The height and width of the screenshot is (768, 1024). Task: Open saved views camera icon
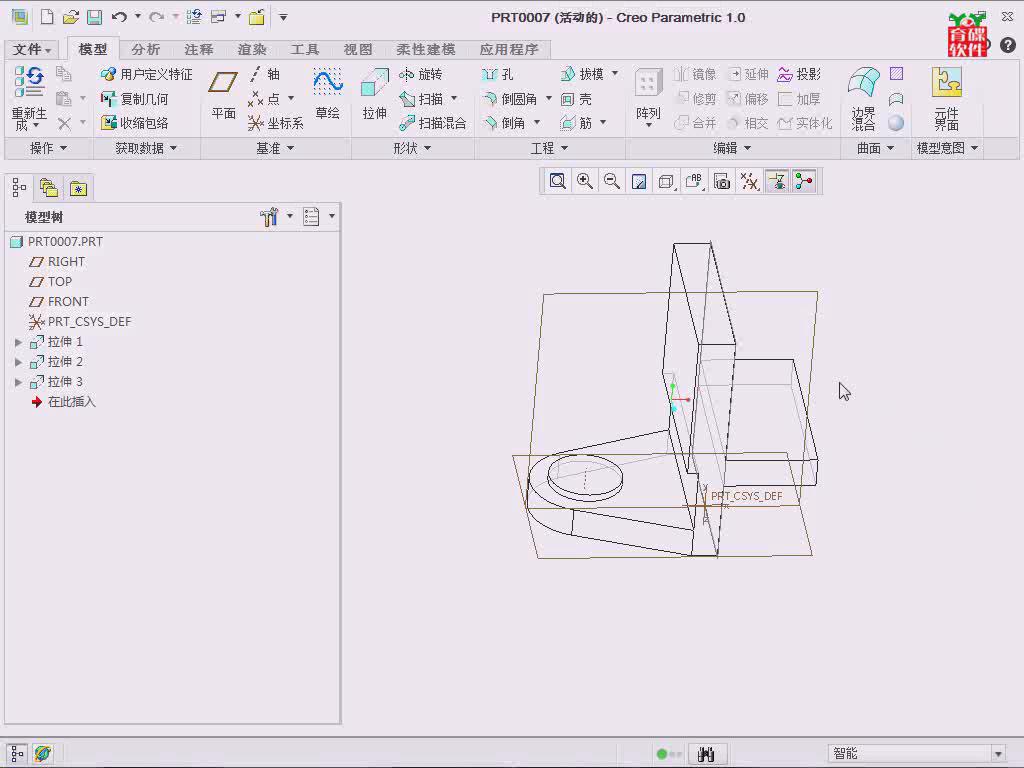click(x=722, y=181)
